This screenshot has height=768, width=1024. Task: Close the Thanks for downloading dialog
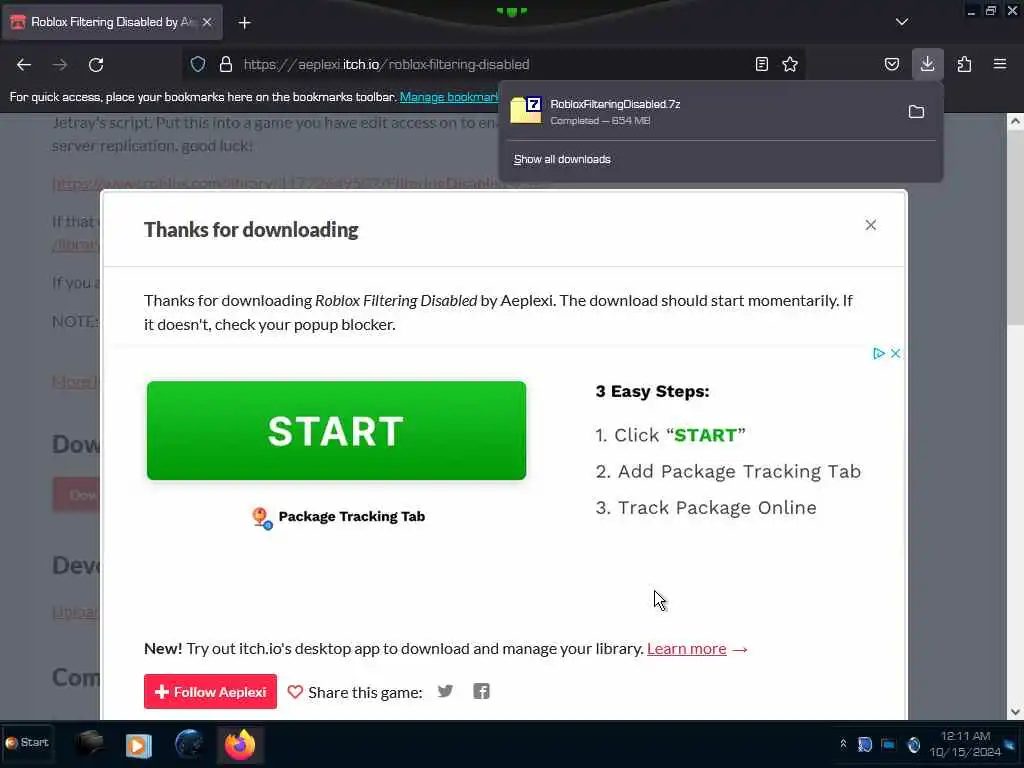pyautogui.click(x=871, y=225)
